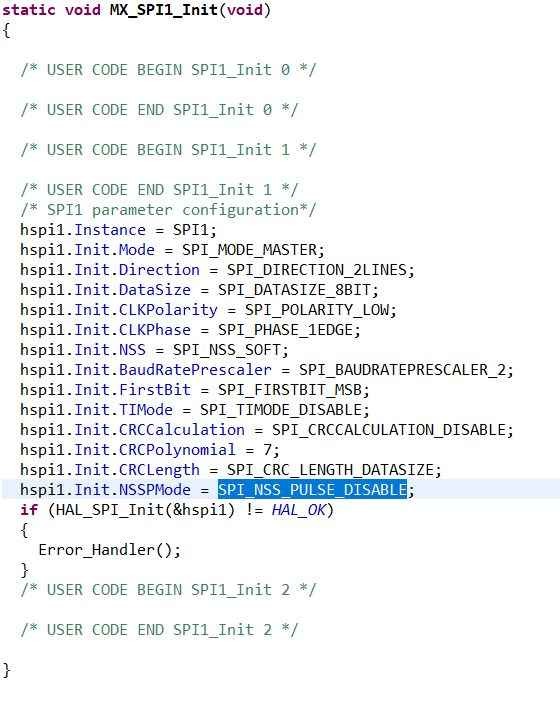Click the Direction field name
The width and height of the screenshot is (560, 701).
159,270
